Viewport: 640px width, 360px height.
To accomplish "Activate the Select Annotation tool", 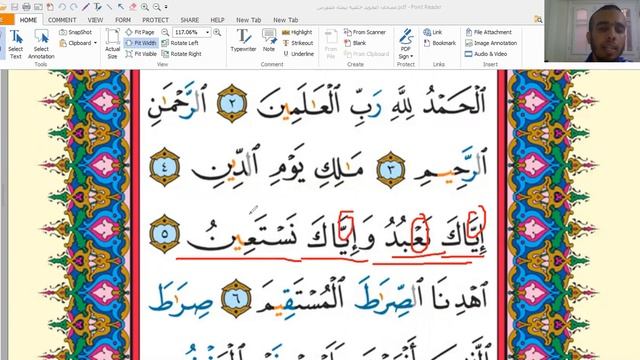I will [x=41, y=44].
